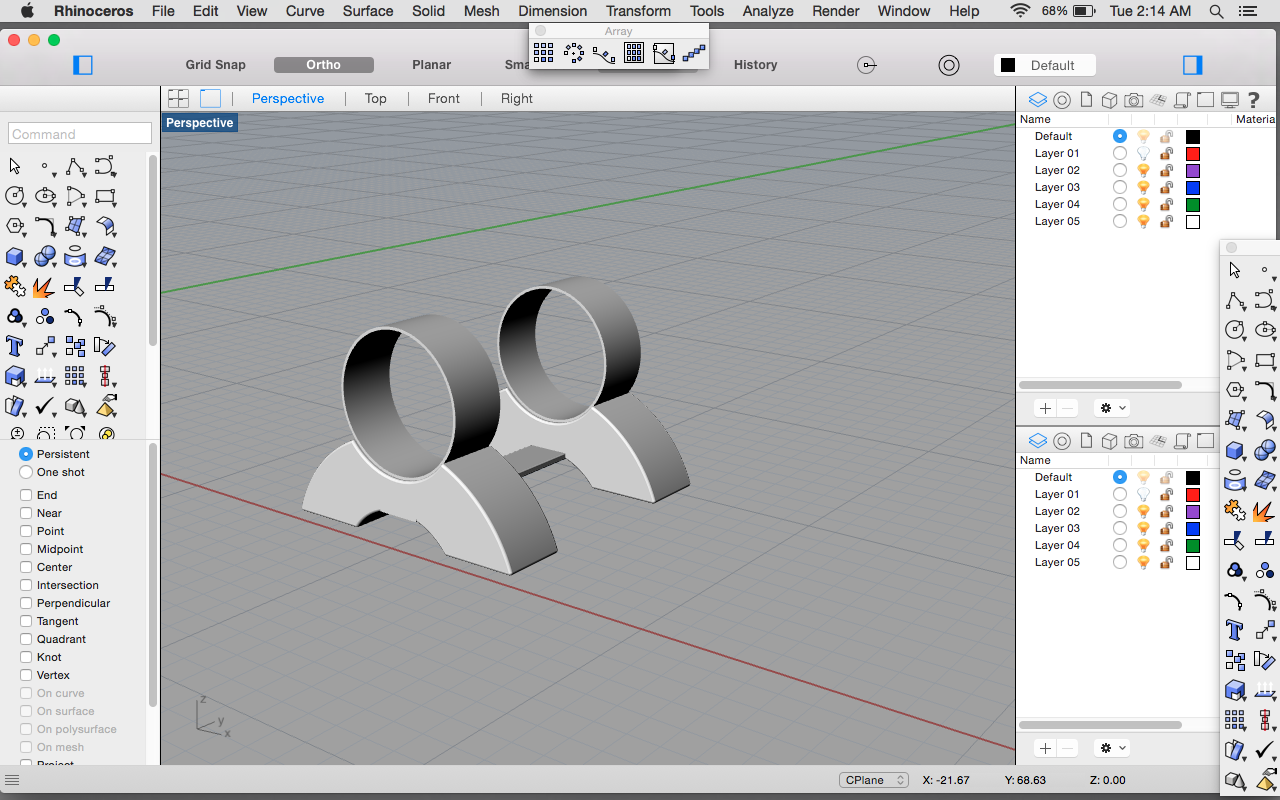
Task: Choose the Polyline tool in left toolbar
Action: point(75,165)
